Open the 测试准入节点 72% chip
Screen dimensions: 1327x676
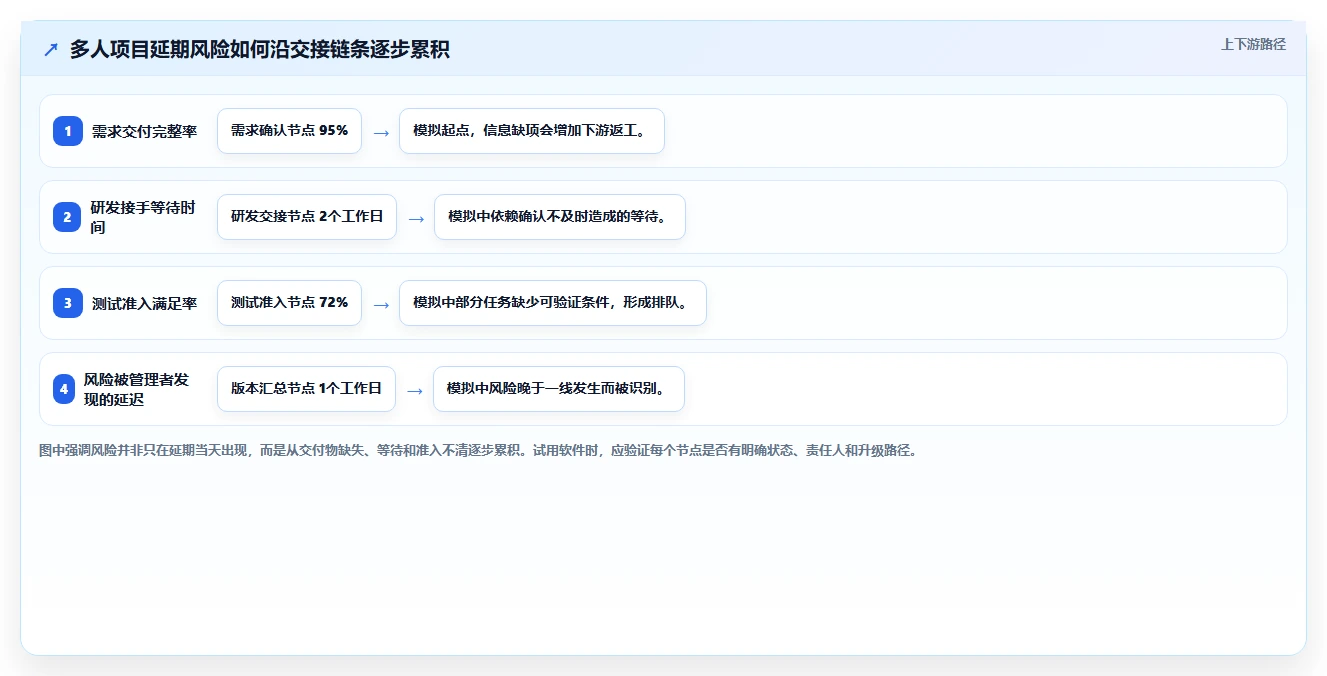pyautogui.click(x=289, y=303)
